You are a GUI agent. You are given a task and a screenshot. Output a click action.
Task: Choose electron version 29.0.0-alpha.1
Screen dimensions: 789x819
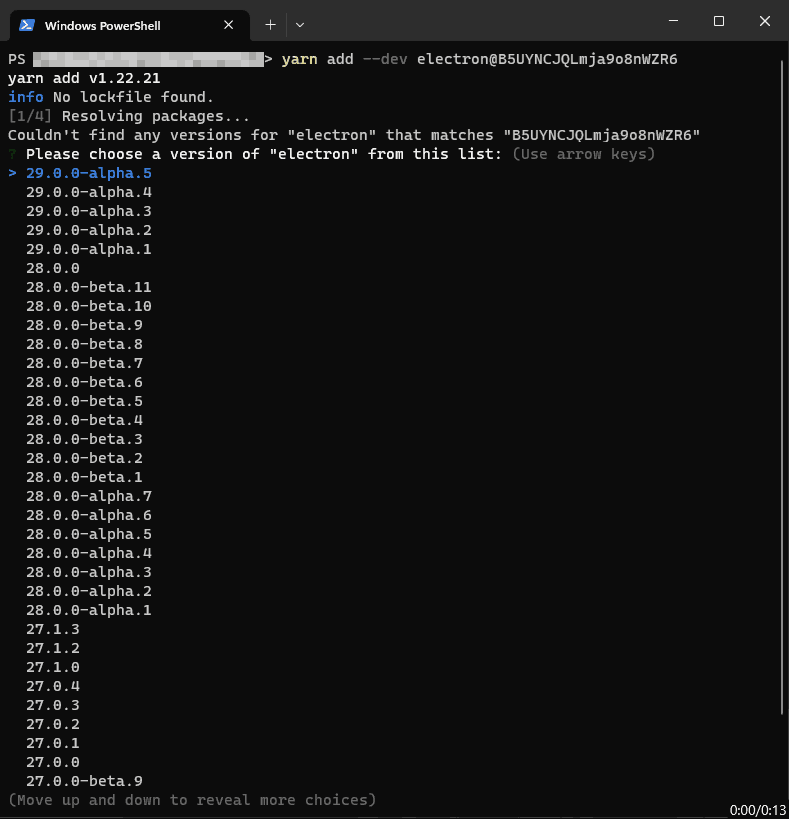point(89,248)
